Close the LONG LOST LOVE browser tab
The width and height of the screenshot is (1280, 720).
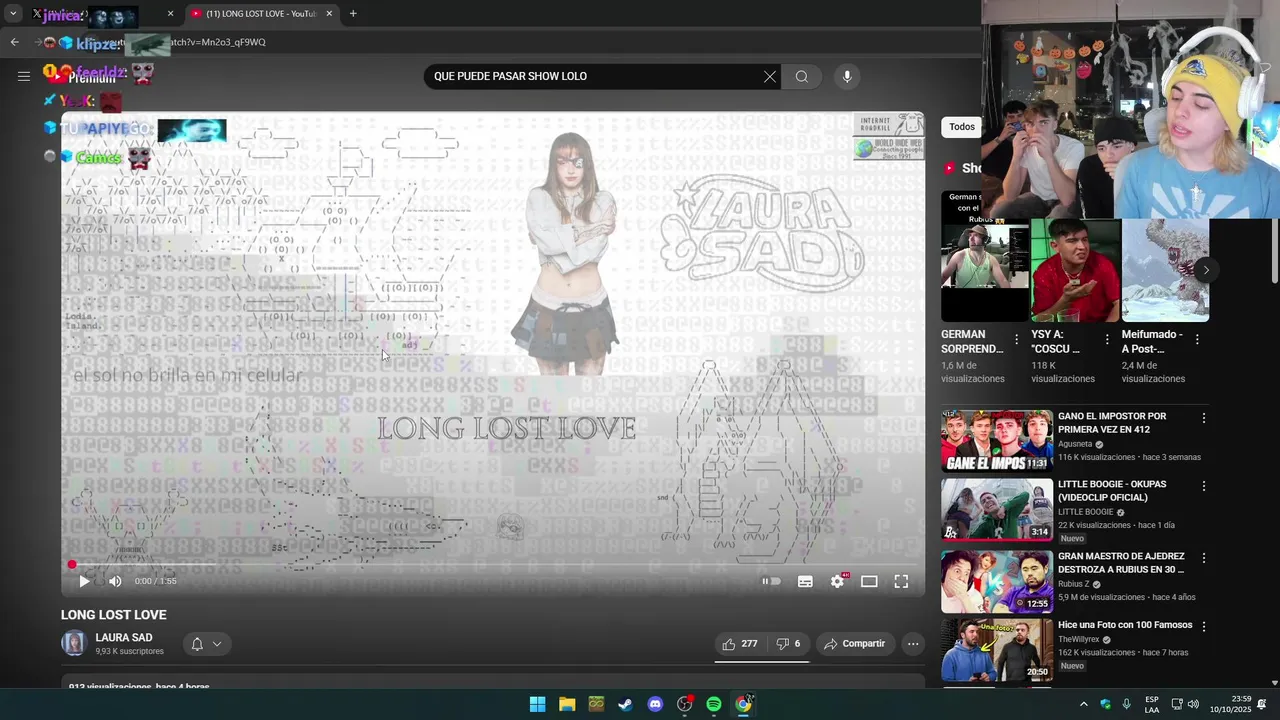[329, 14]
